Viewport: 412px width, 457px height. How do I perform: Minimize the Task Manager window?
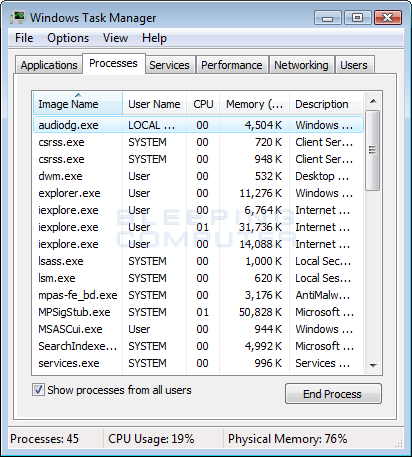(328, 18)
